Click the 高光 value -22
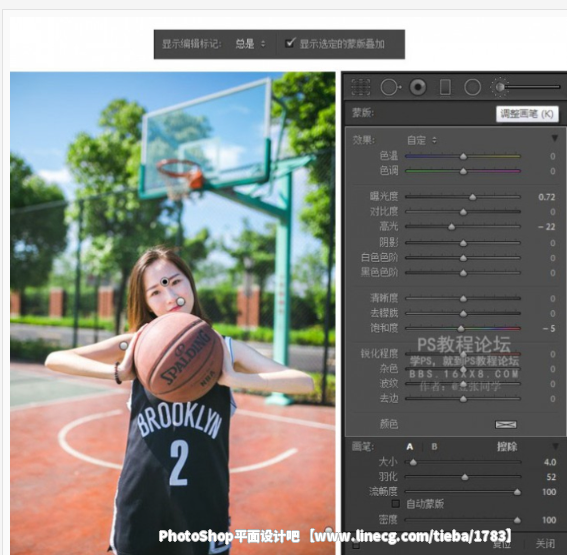 [x=546, y=227]
